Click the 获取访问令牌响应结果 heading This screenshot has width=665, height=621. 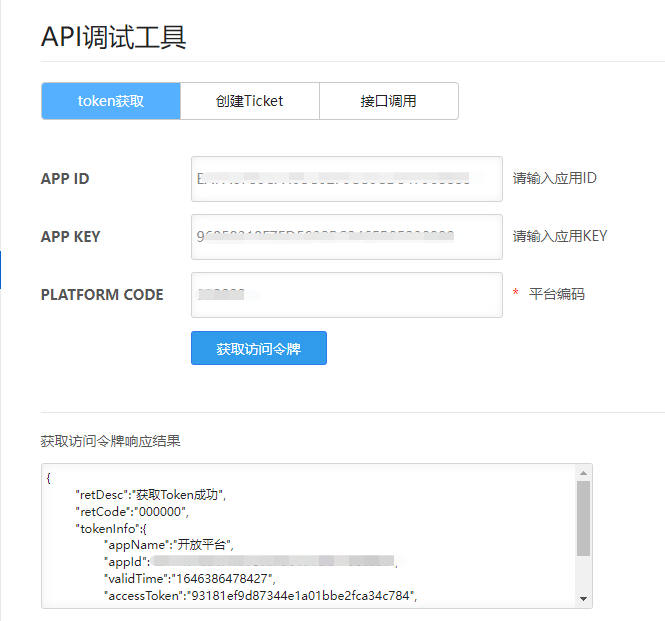tap(110, 441)
